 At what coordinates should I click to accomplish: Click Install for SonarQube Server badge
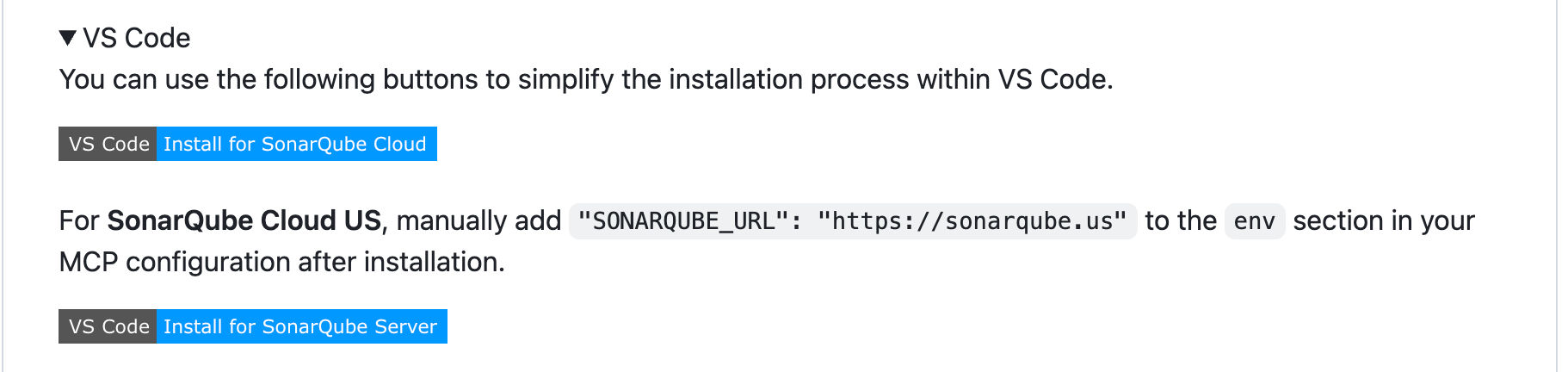click(x=300, y=326)
